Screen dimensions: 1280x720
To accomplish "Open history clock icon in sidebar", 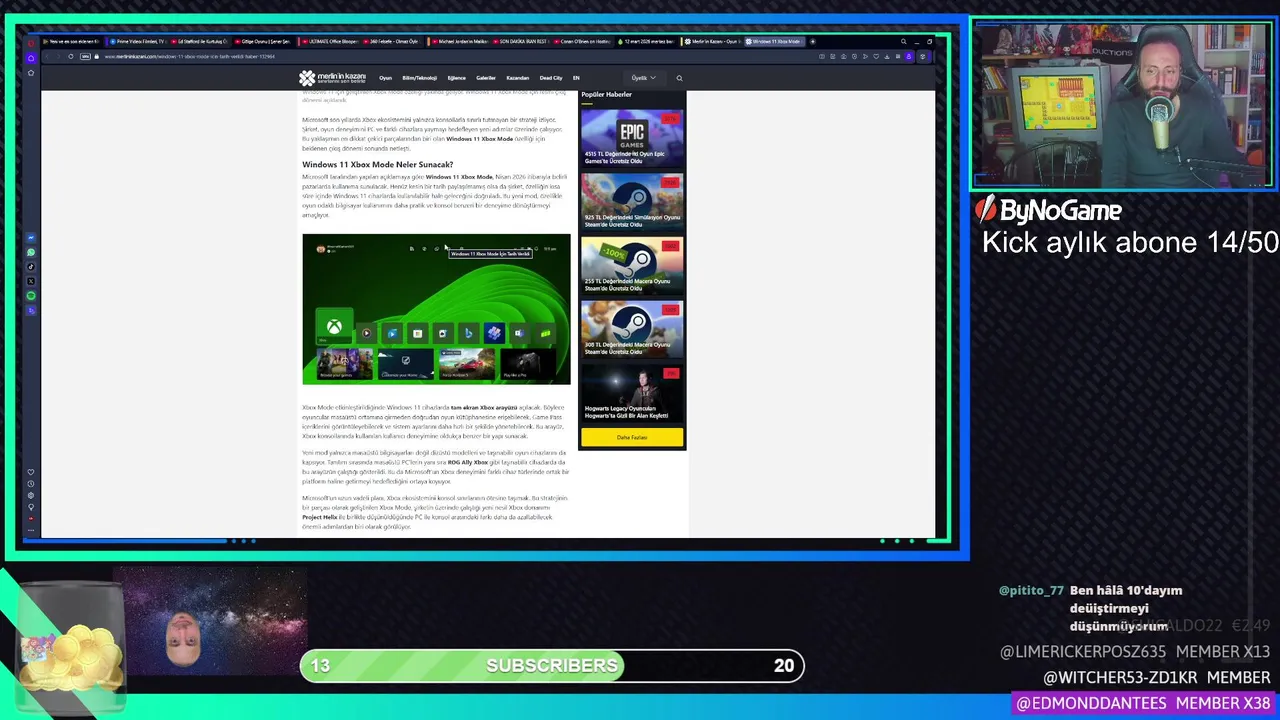I will [31, 483].
